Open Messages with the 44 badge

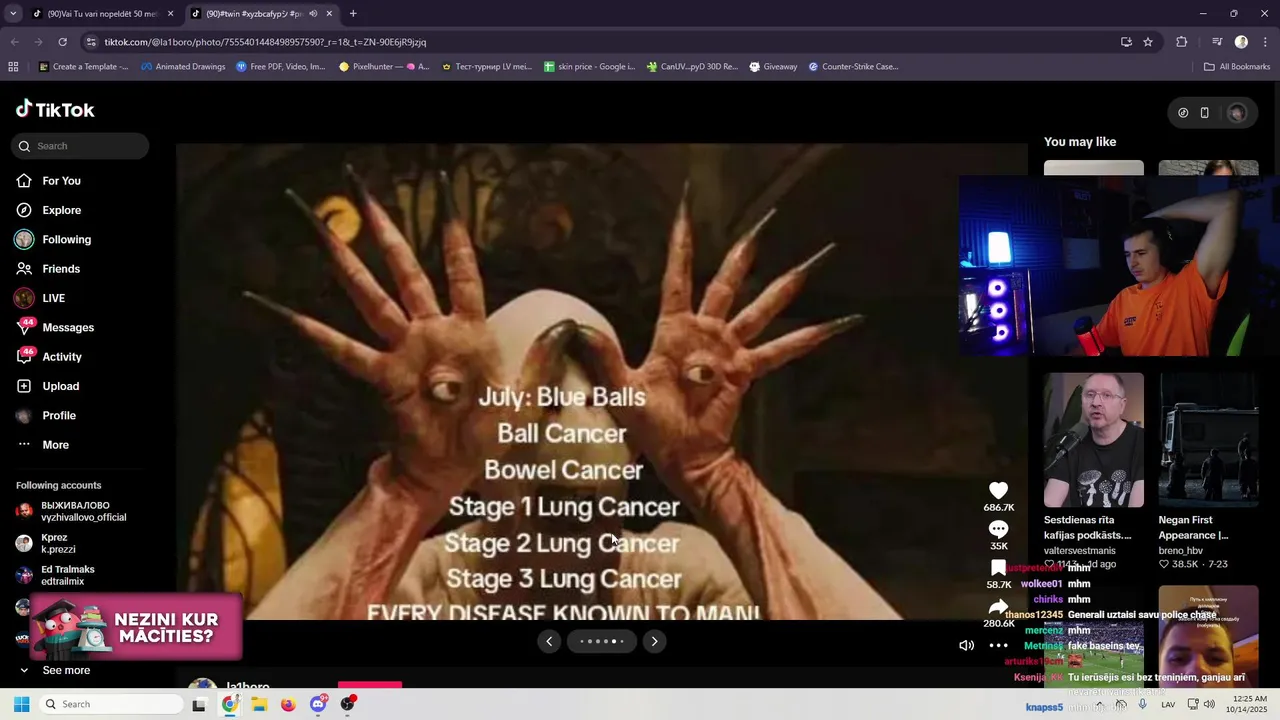pos(55,327)
